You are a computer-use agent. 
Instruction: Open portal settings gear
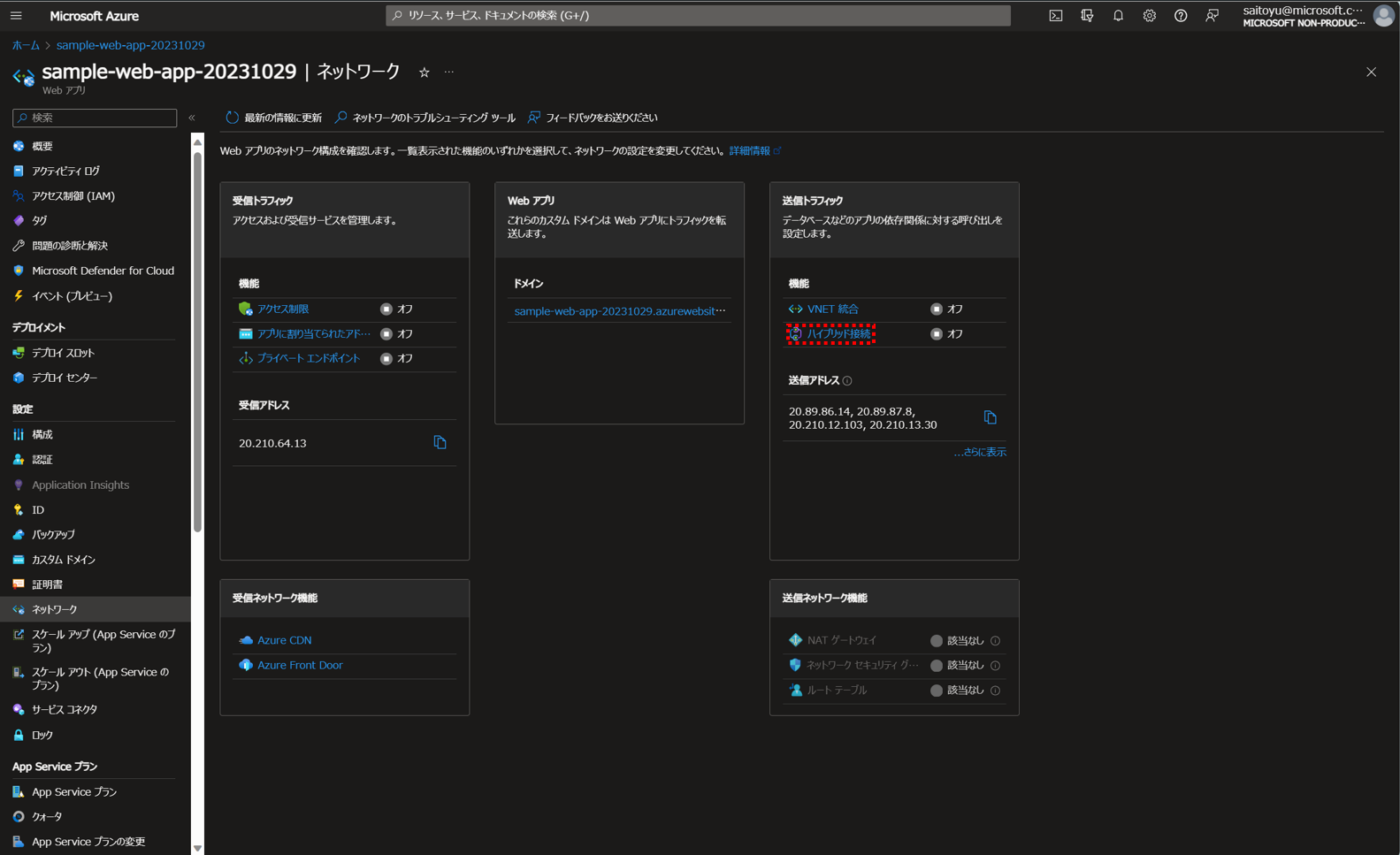(x=1149, y=15)
